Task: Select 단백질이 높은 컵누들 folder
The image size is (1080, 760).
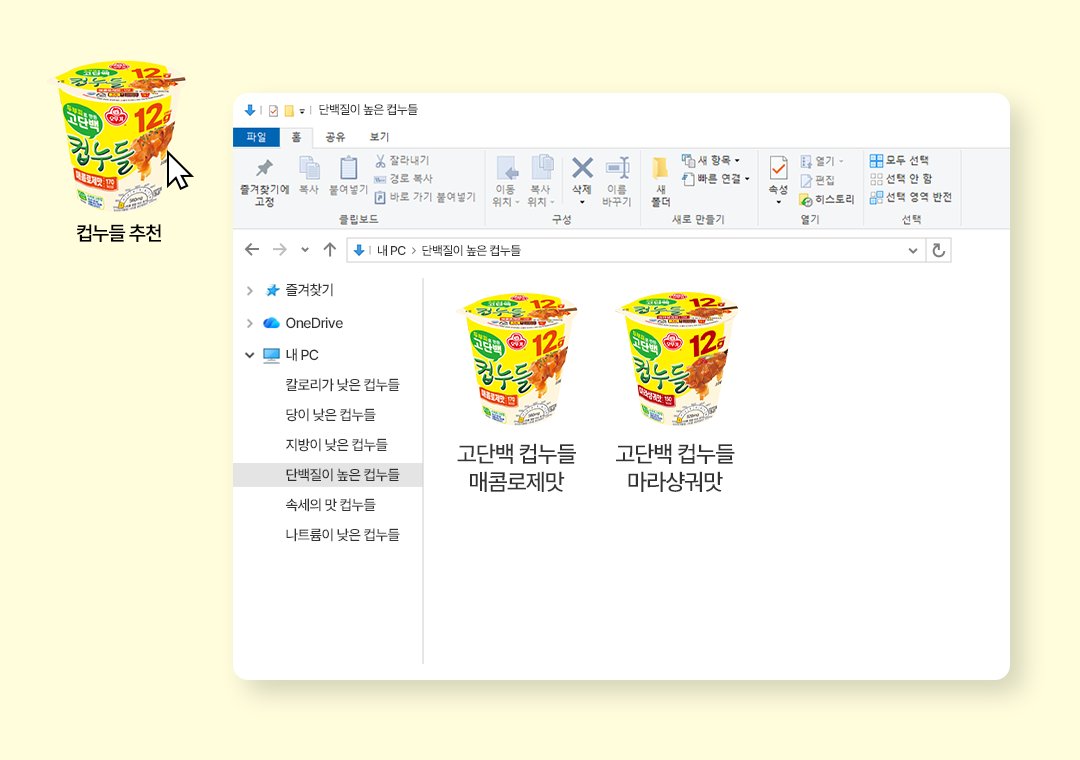Action: click(x=328, y=474)
